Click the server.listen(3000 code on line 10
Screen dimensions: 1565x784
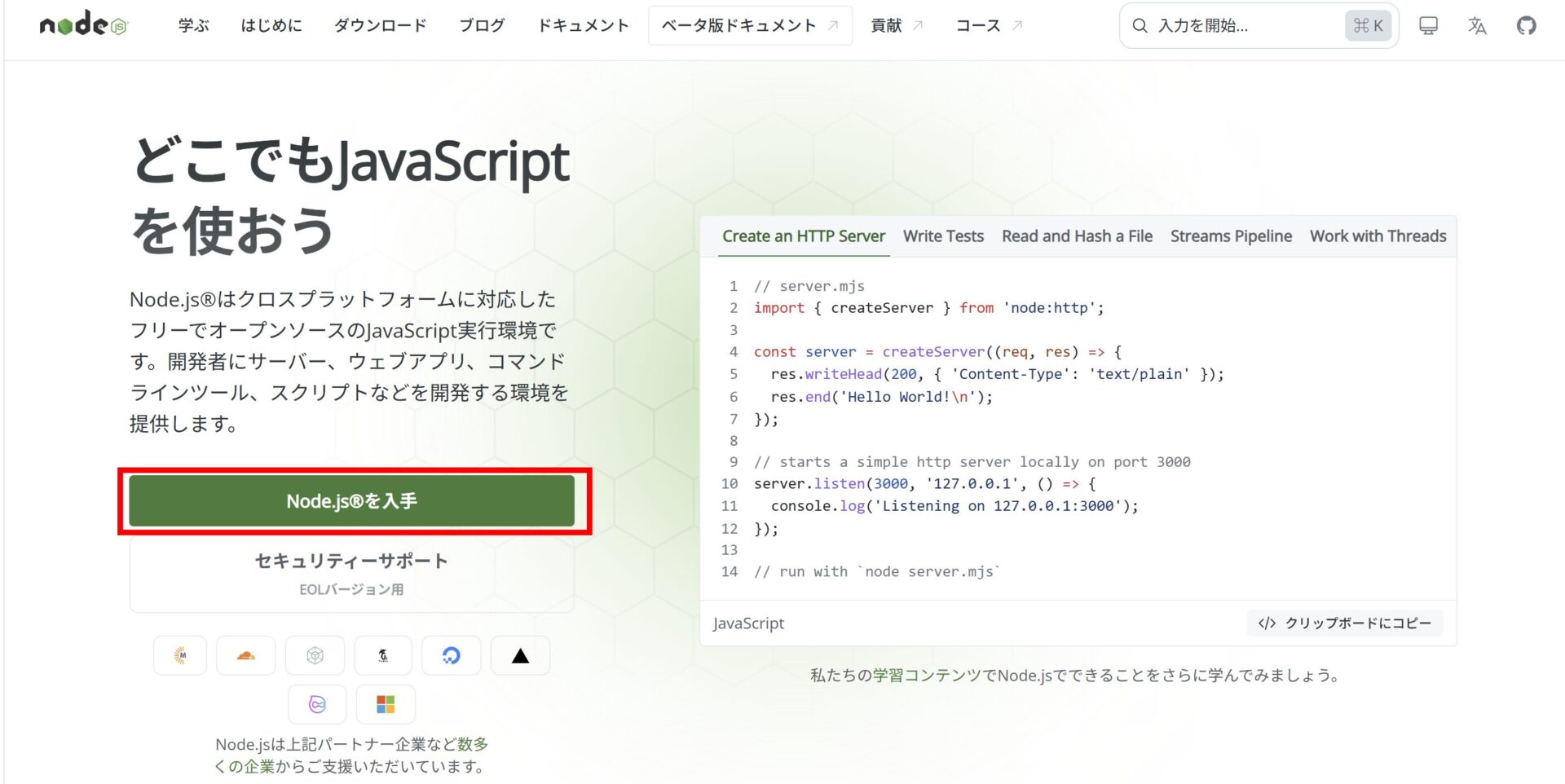click(925, 484)
